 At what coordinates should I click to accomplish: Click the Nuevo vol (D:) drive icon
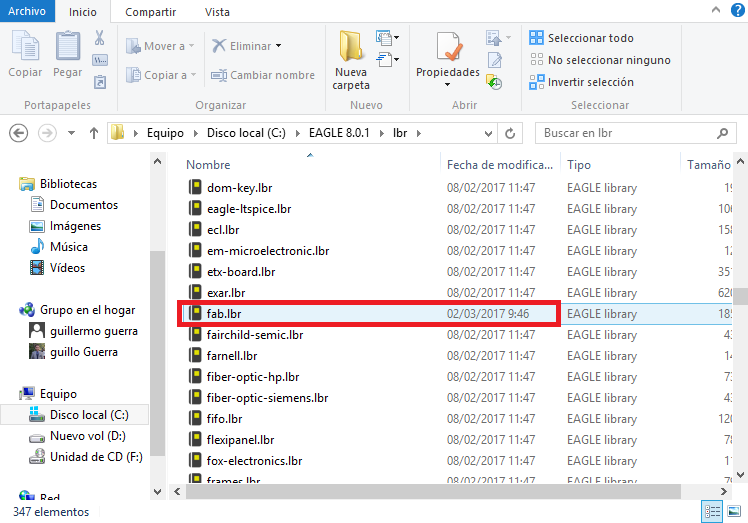[x=37, y=437]
